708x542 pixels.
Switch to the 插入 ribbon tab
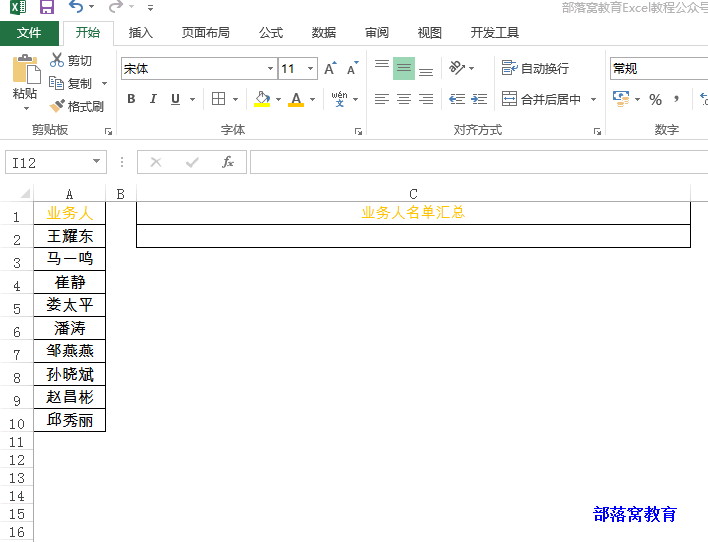coord(141,33)
